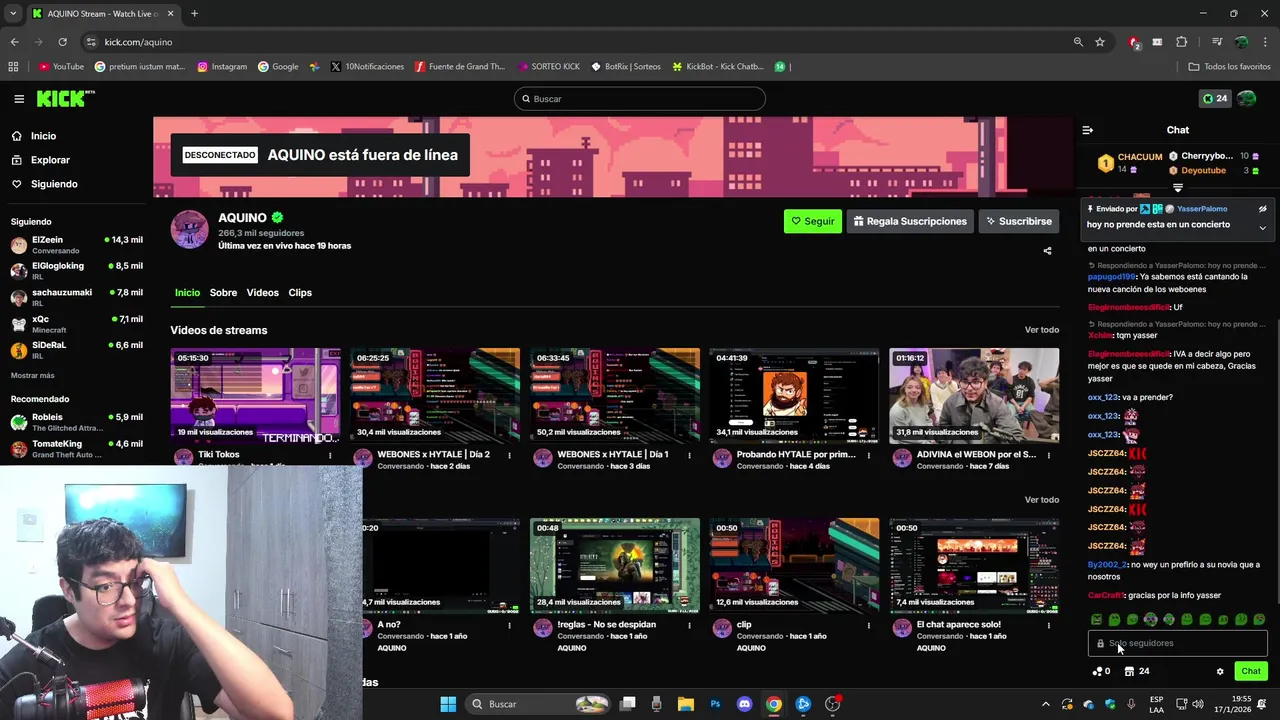The width and height of the screenshot is (1280, 720).
Task: Click AQUINO channel avatar
Action: pyautogui.click(x=189, y=229)
